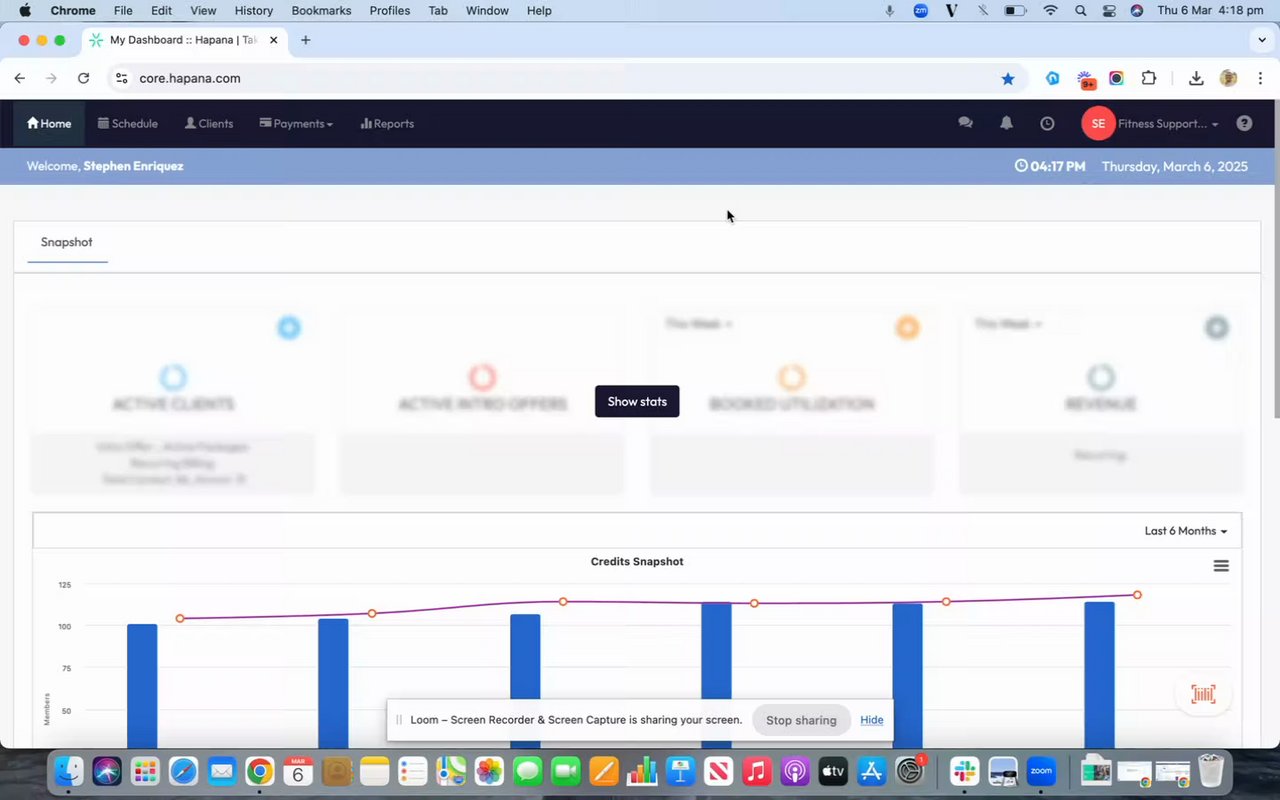Bookmark this page with the star icon
This screenshot has height=800, width=1280.
click(x=1008, y=78)
